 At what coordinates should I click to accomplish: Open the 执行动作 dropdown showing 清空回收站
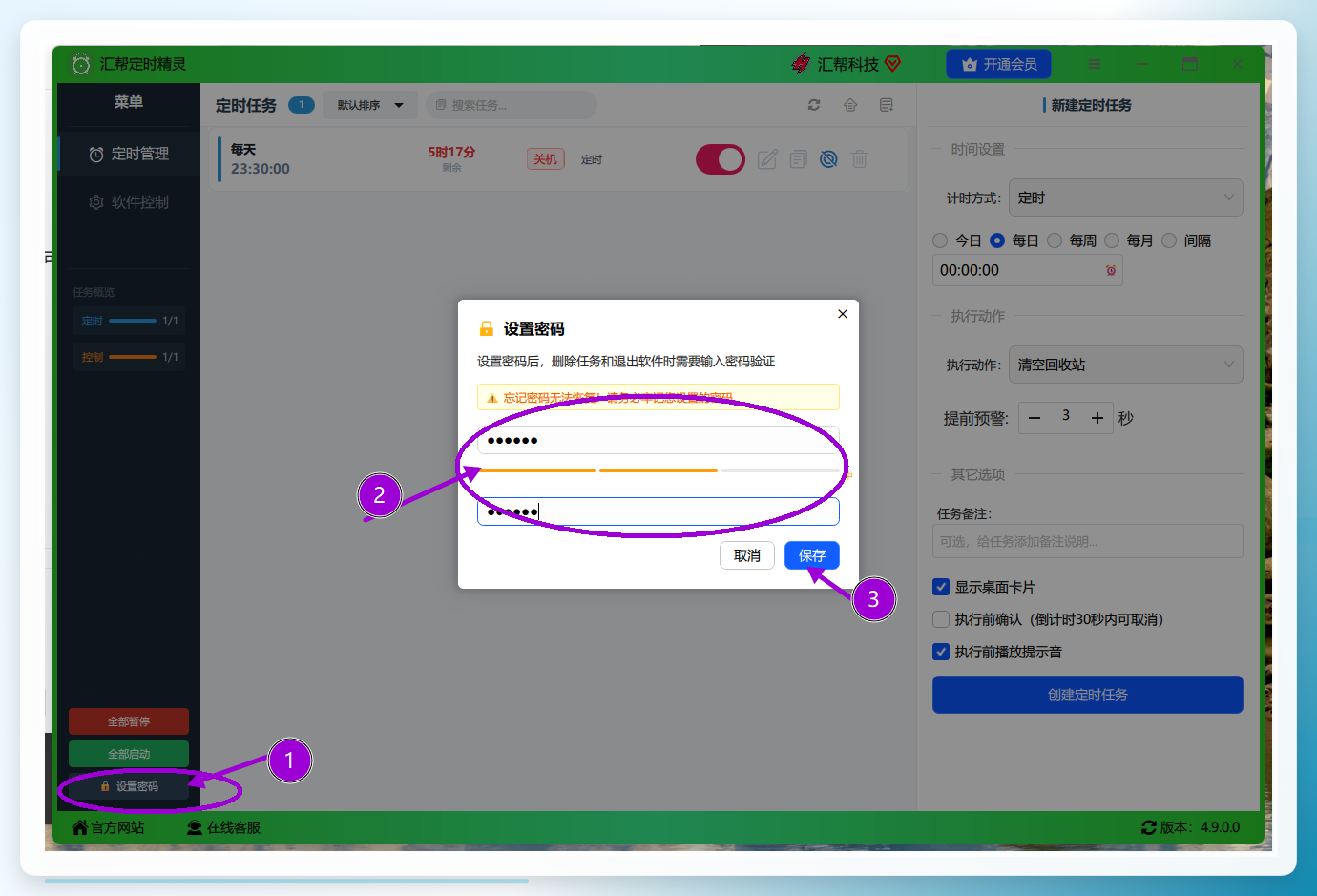click(x=1126, y=365)
